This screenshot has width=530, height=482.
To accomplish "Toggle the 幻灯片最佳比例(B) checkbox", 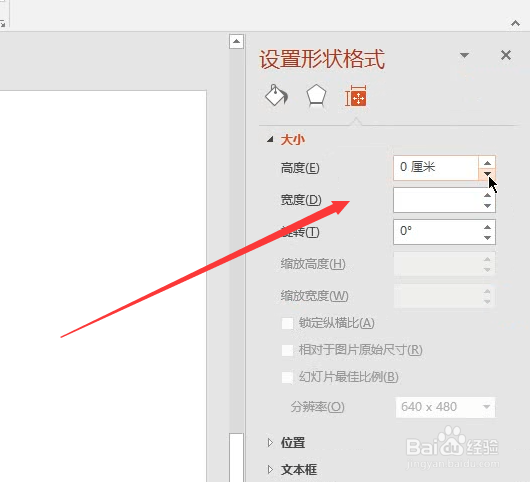I will [x=287, y=377].
